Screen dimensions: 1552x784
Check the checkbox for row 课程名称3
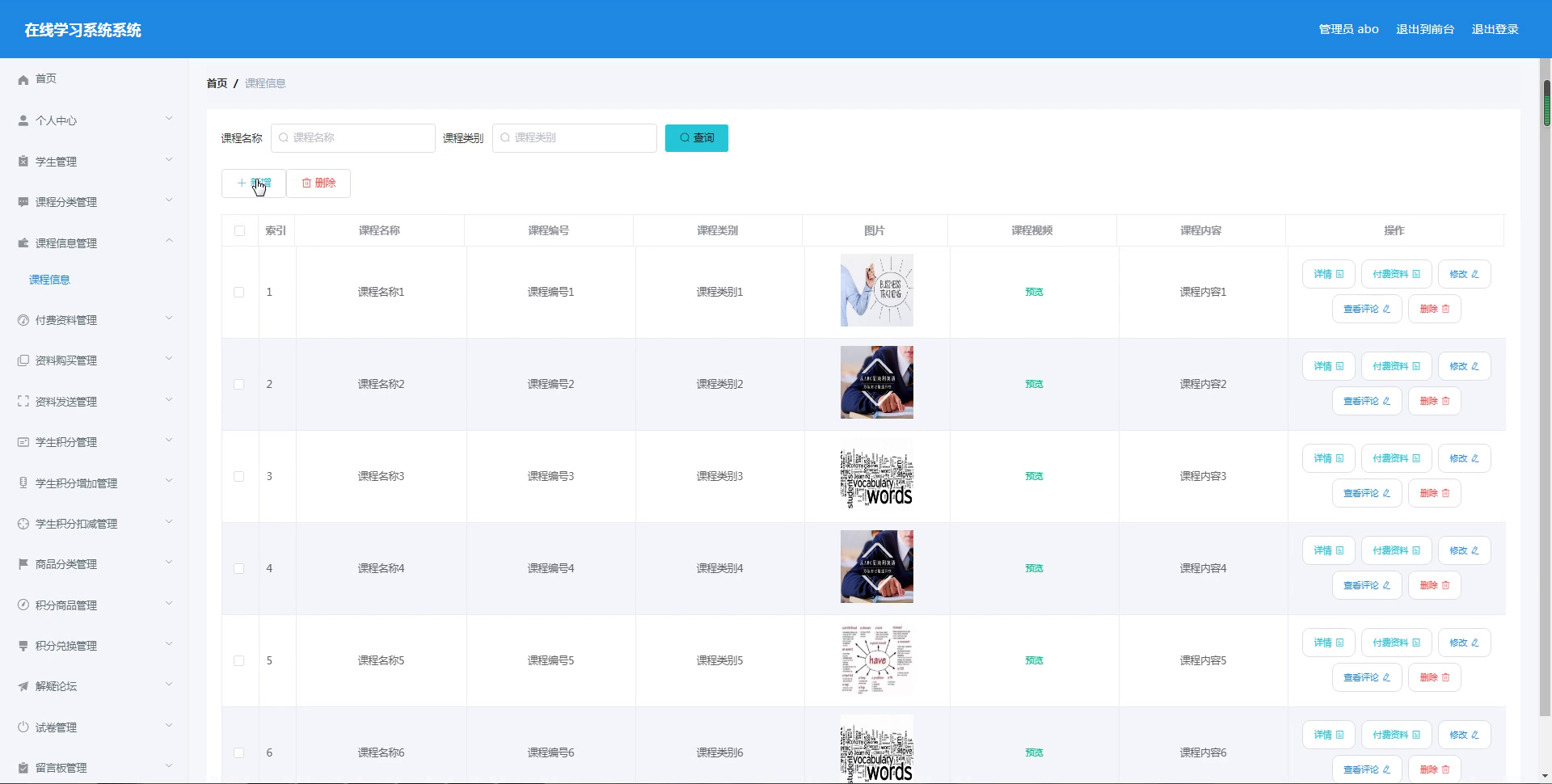pyautogui.click(x=239, y=477)
